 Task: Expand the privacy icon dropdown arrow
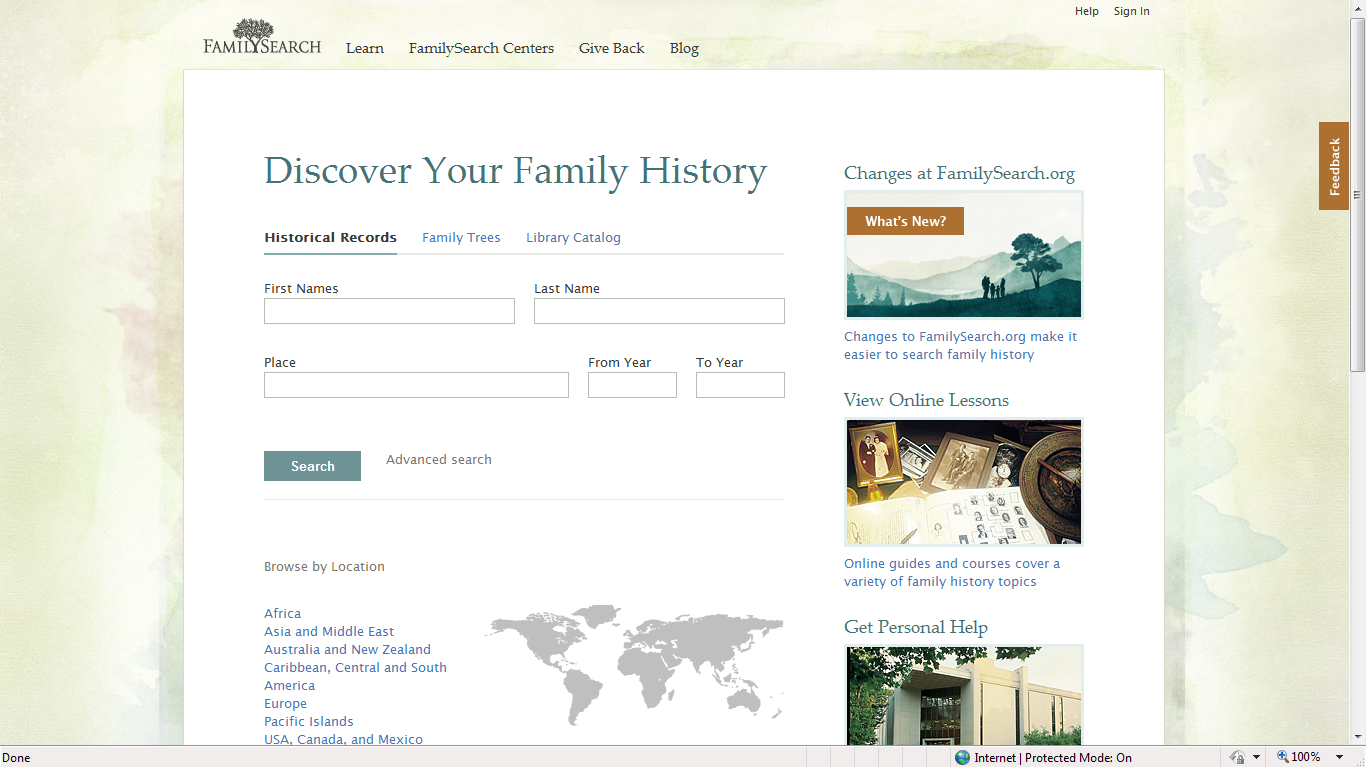(x=1257, y=758)
